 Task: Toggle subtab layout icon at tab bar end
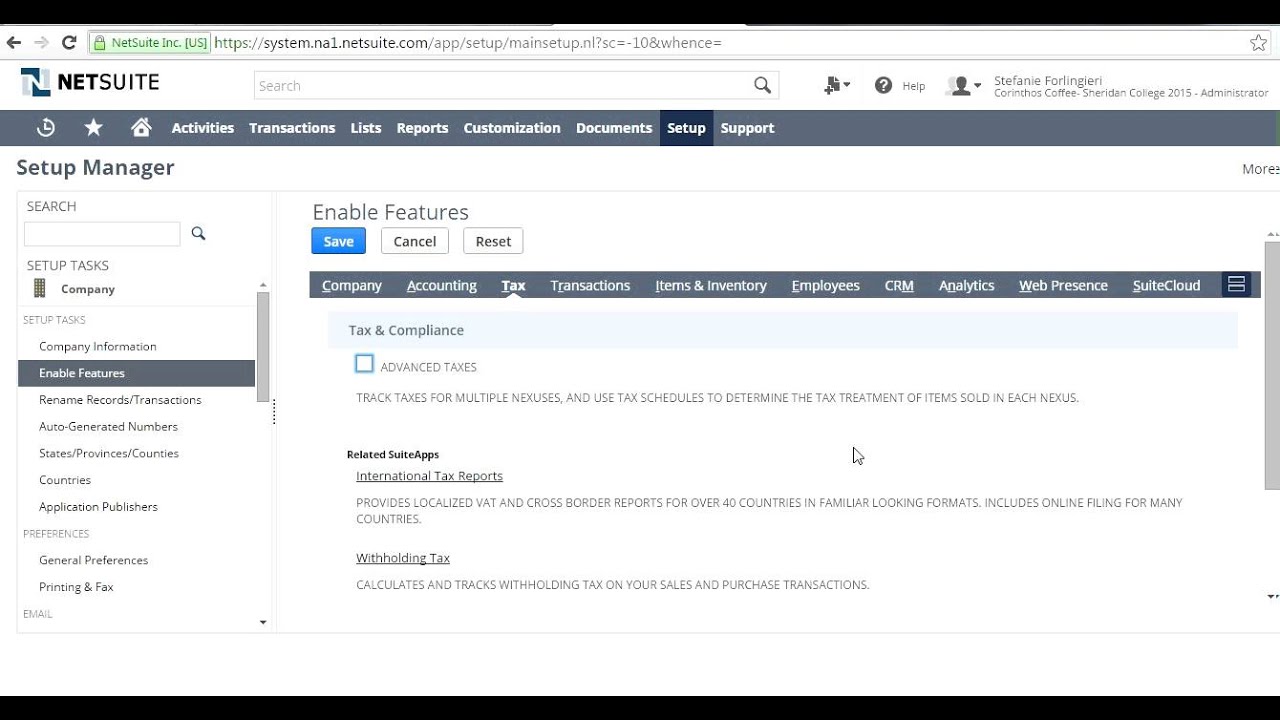[1236, 285]
